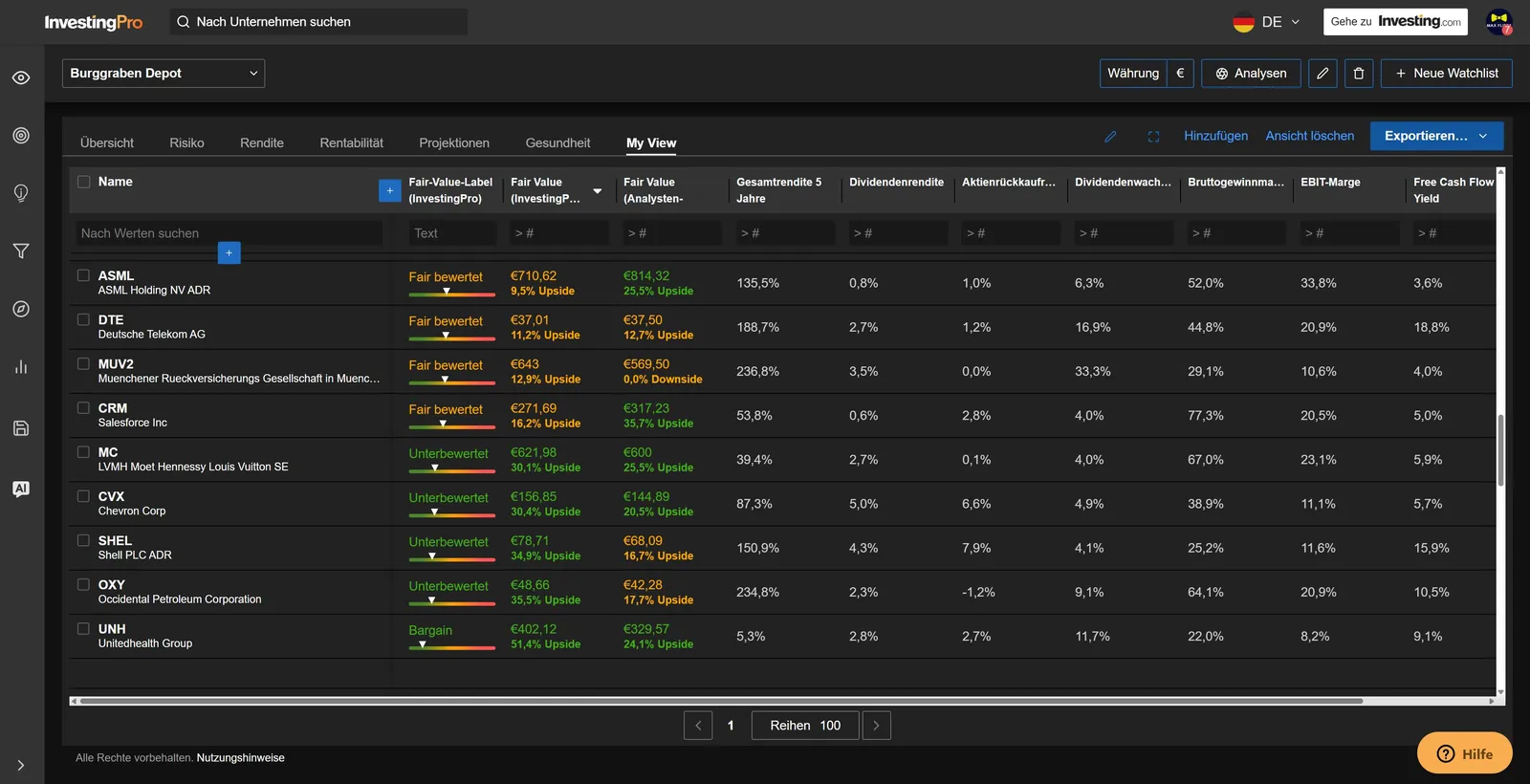Delete watchlist using the trash icon
Image resolution: width=1530 pixels, height=784 pixels.
coord(1359,74)
